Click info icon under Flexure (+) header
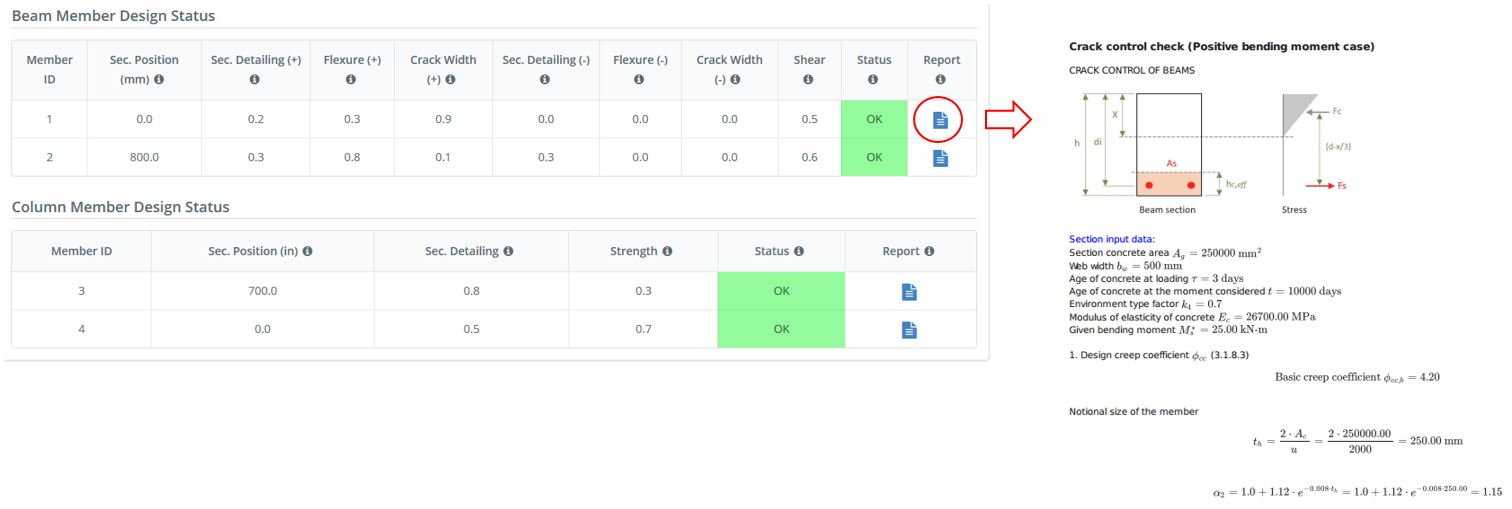The height and width of the screenshot is (509, 1512). 351,79
